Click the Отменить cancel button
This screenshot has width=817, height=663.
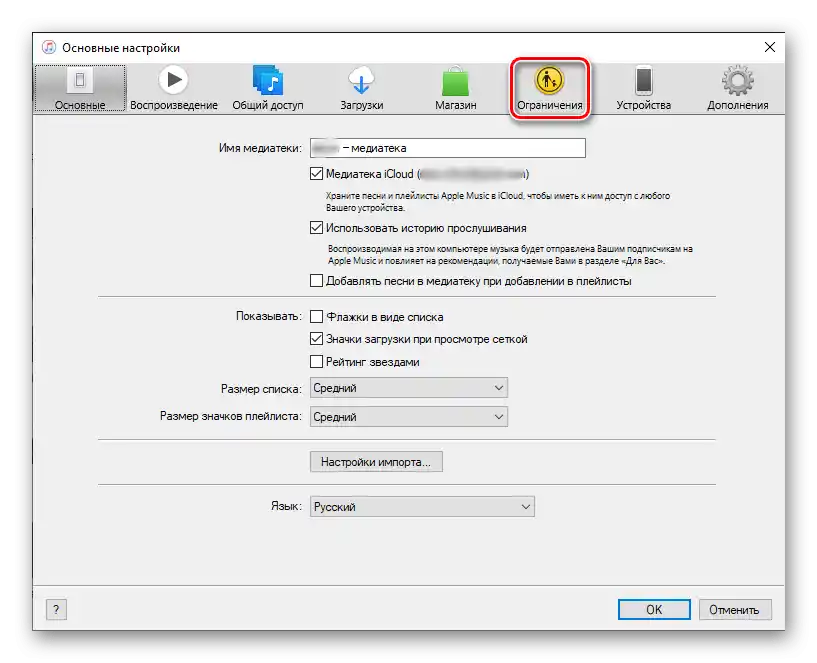734,609
